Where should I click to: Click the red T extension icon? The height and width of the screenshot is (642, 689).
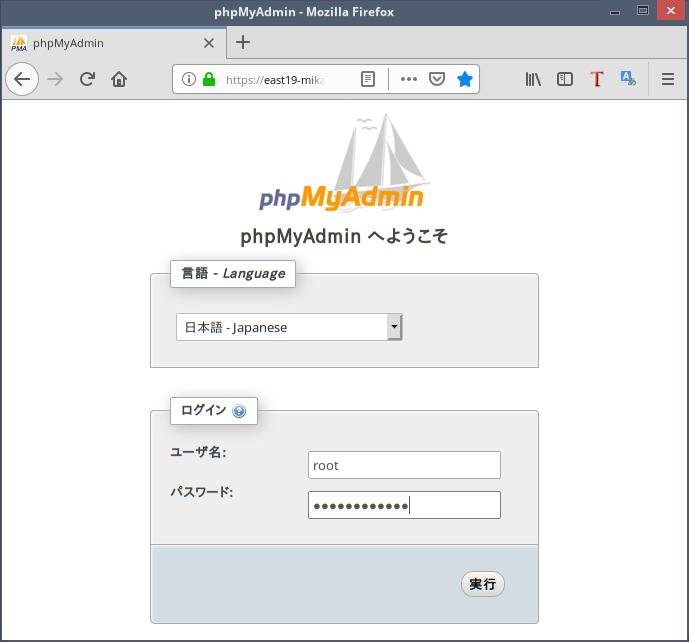(597, 79)
